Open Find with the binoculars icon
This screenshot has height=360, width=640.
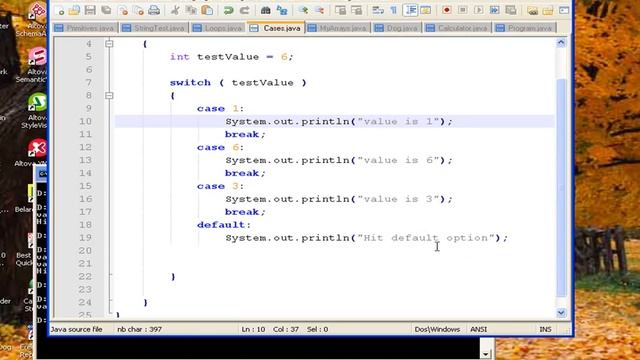point(266,10)
